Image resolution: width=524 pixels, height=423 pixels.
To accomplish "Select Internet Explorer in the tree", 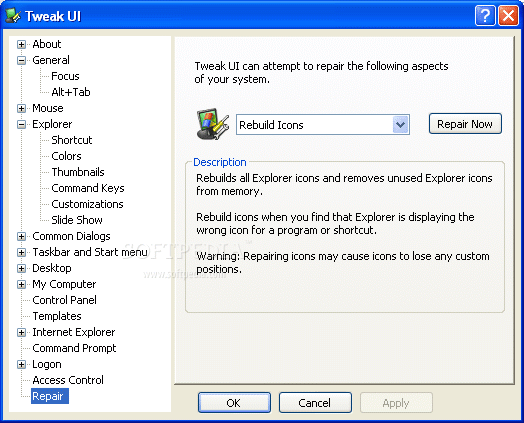I will coord(74,332).
